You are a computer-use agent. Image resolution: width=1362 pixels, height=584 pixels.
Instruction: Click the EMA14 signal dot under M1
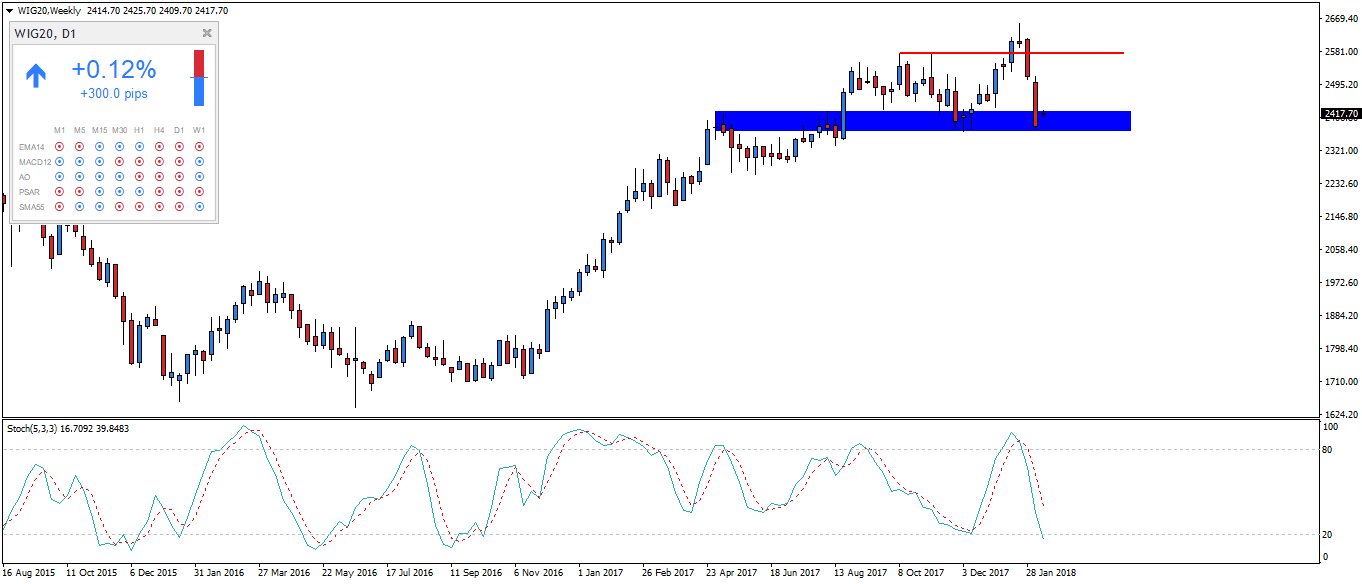[x=59, y=146]
